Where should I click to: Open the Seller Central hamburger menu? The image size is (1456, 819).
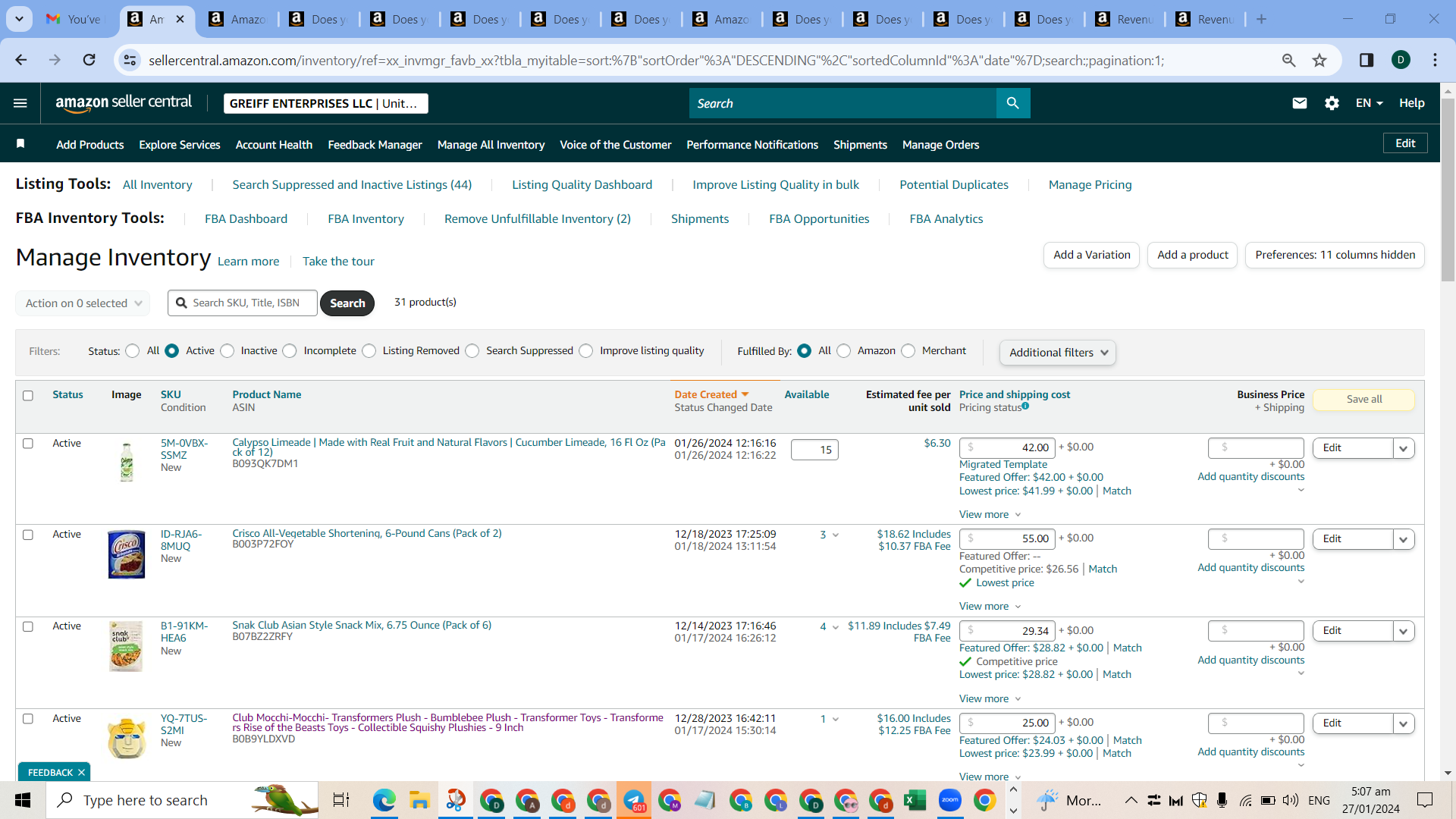[x=20, y=103]
